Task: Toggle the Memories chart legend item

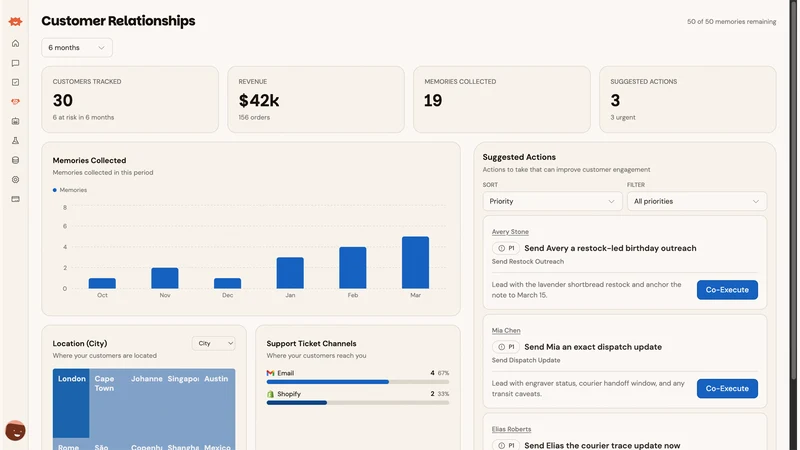Action: pyautogui.click(x=70, y=190)
